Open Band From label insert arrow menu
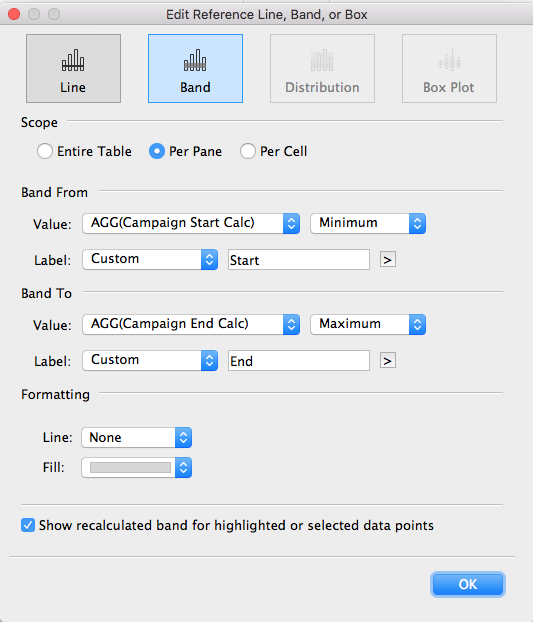 pyautogui.click(x=387, y=260)
